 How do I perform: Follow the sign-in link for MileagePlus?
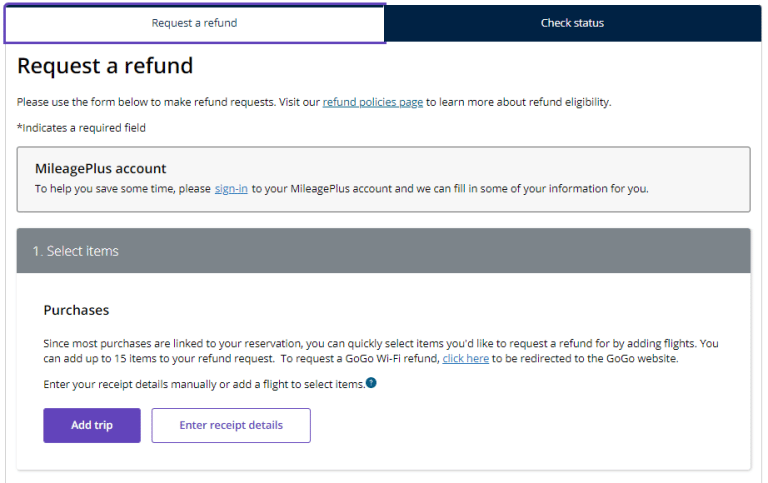pyautogui.click(x=231, y=189)
